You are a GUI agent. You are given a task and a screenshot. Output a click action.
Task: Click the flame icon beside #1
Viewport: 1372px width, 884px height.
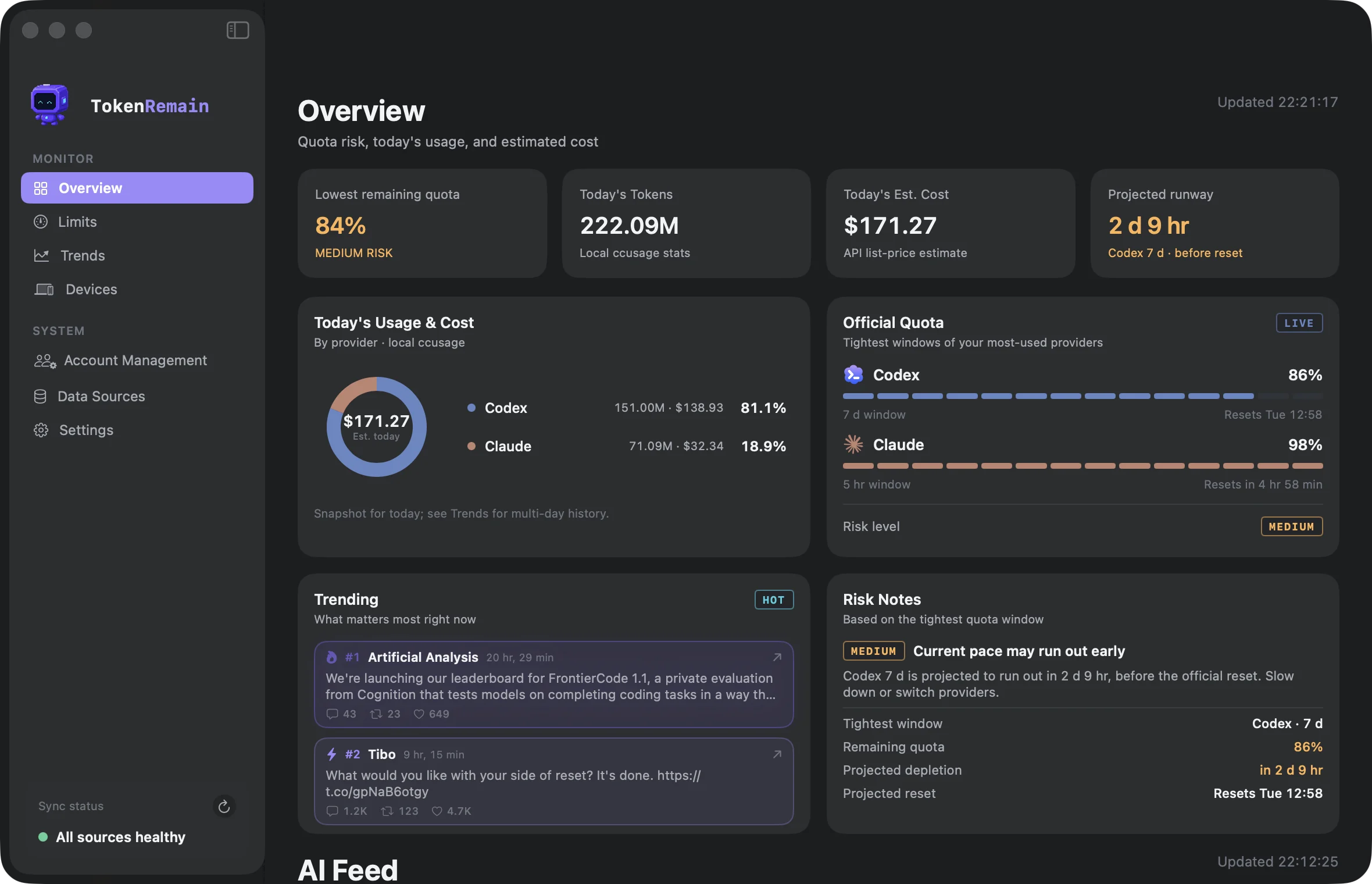pos(332,657)
